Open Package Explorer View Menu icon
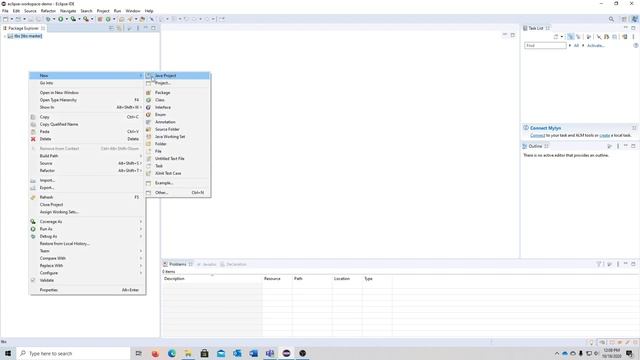Image resolution: width=640 pixels, height=360 pixels. [138, 28]
